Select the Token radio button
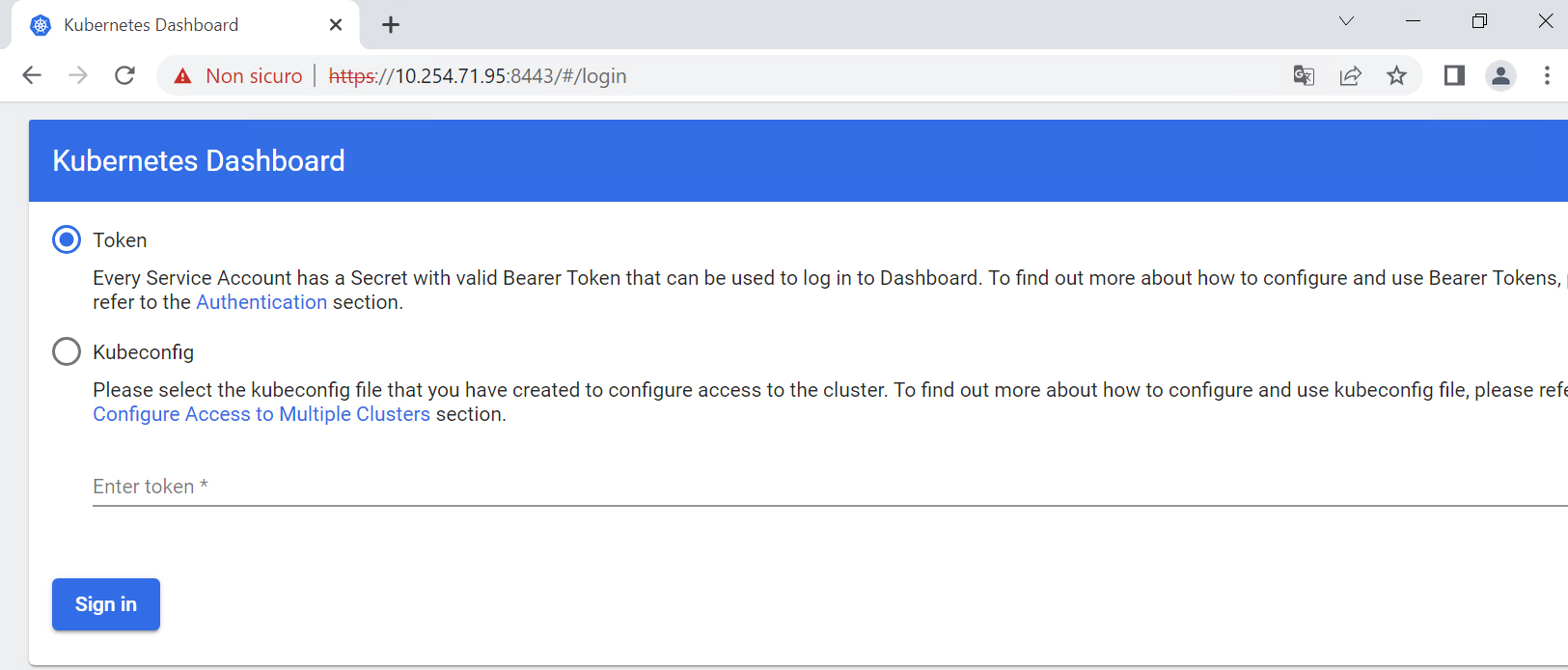Screen dimensions: 1568x670 [67, 239]
